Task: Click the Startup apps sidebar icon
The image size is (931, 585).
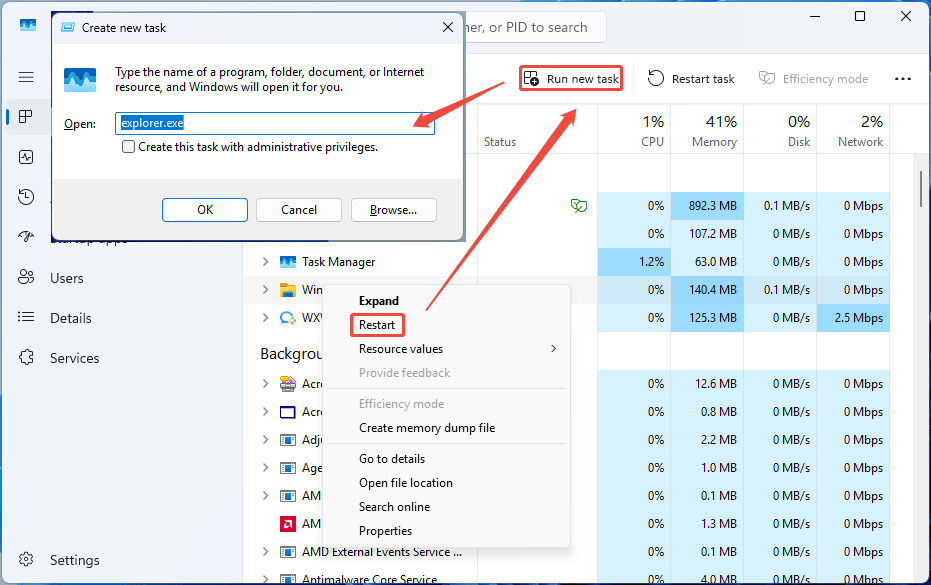Action: (26, 236)
